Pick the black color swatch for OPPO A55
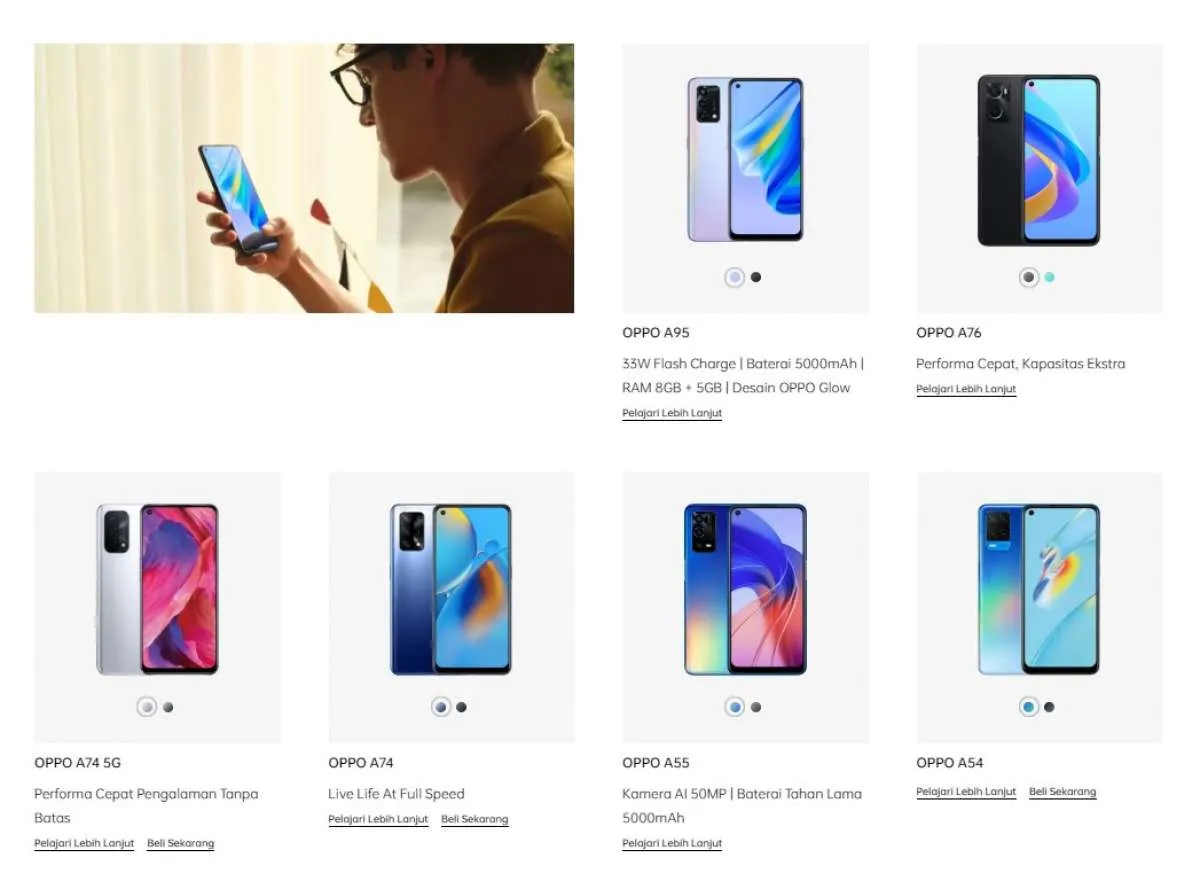This screenshot has width=1200, height=889. 756,707
